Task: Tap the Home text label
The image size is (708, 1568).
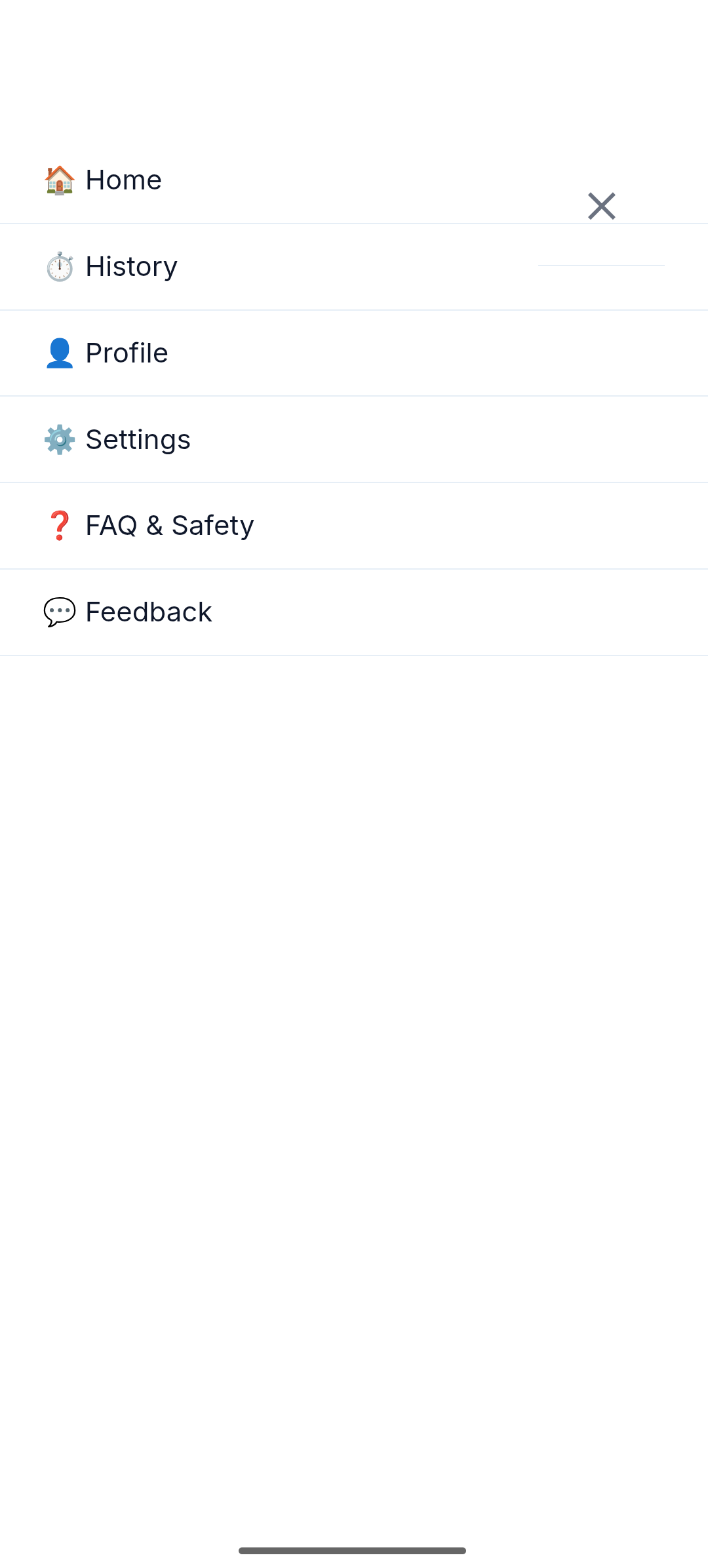Action: click(124, 180)
